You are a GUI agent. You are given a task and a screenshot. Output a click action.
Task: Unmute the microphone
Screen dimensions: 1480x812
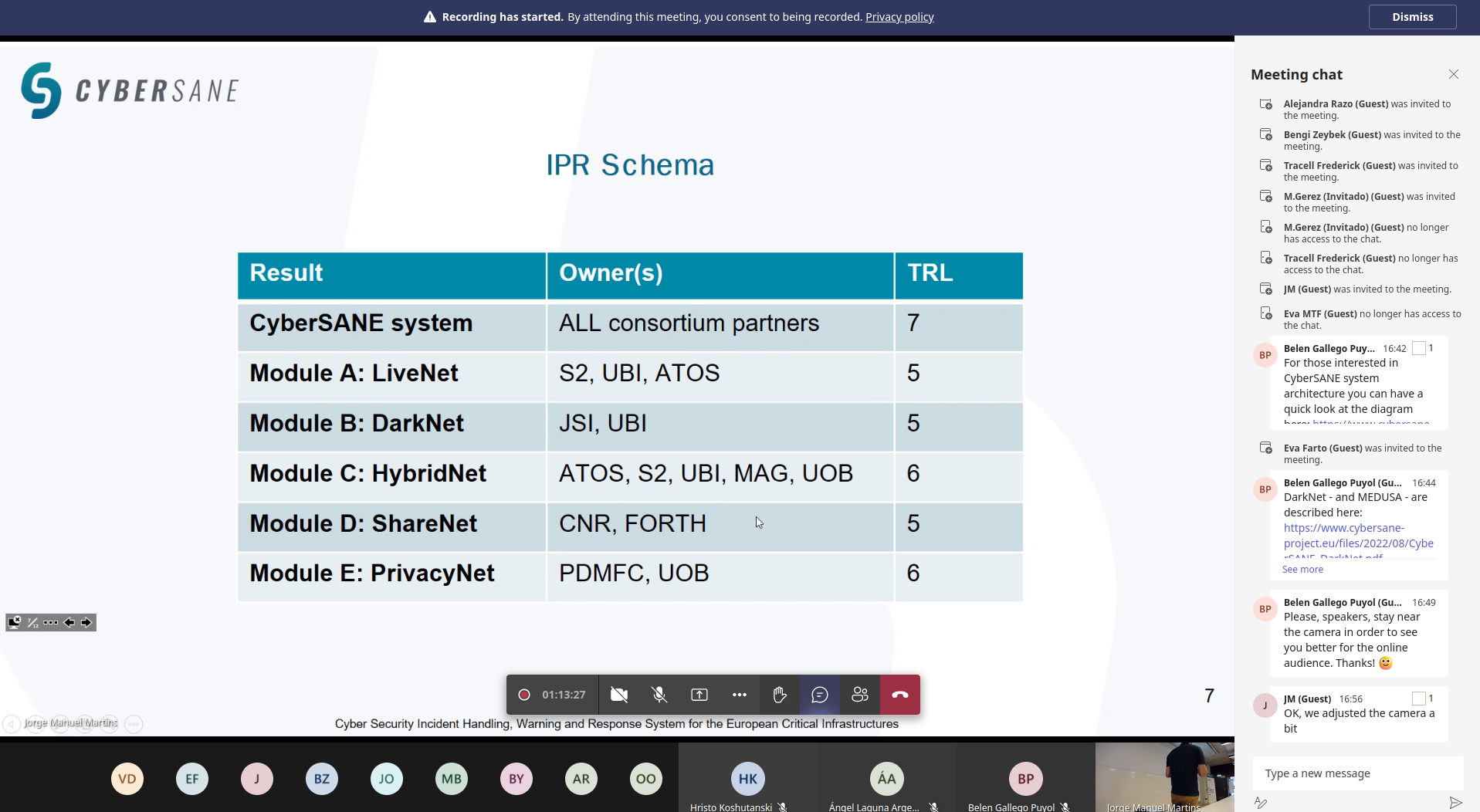coord(659,695)
